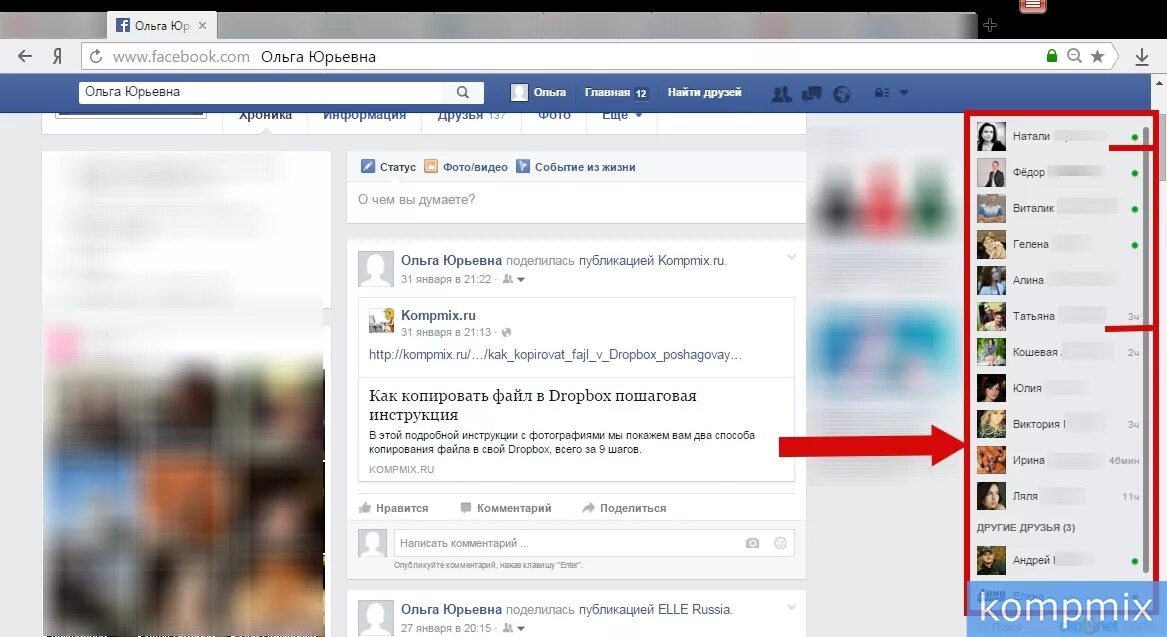Open the messages icon in the blue bar
Image resolution: width=1167 pixels, height=637 pixels.
click(x=811, y=94)
